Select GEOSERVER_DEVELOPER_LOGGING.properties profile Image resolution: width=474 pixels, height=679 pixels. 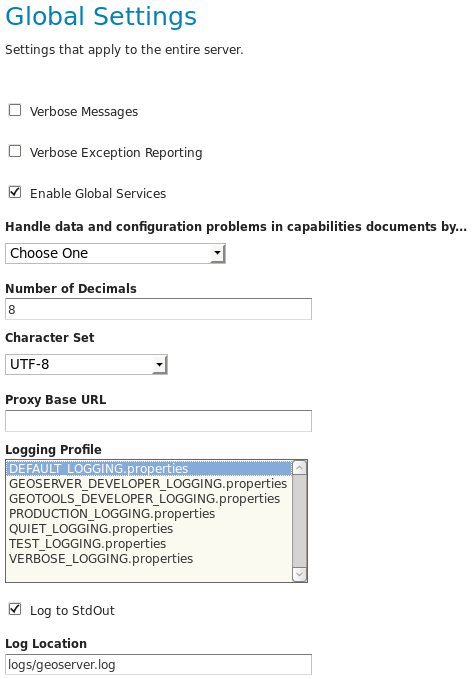(x=149, y=484)
